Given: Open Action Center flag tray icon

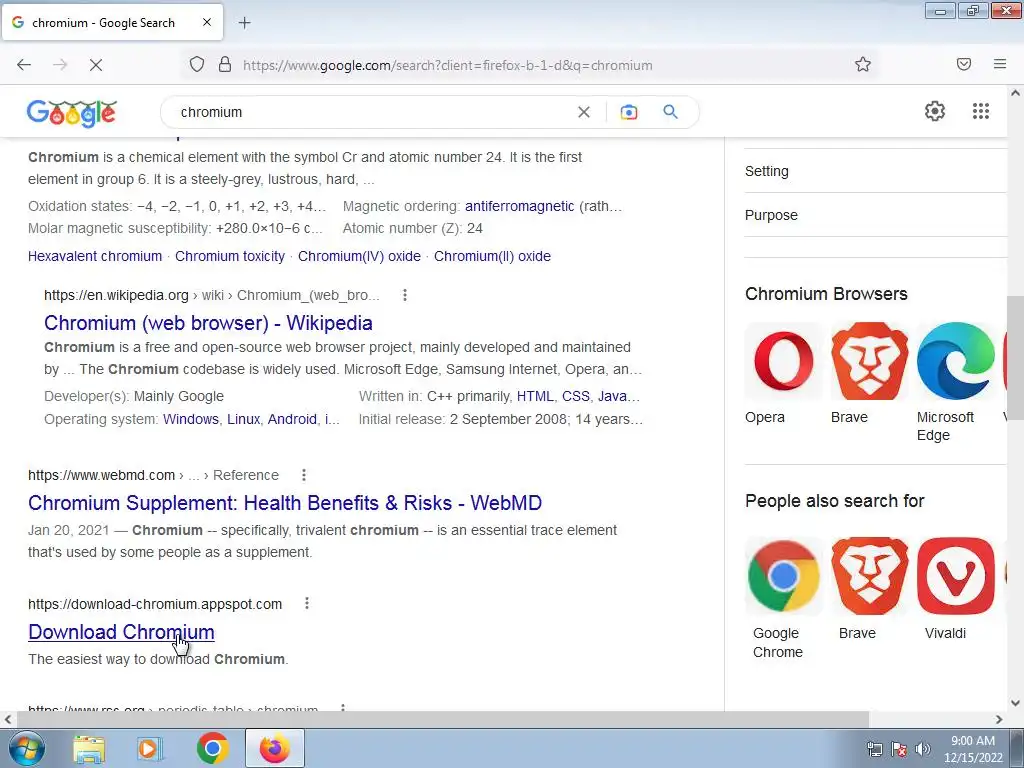Looking at the screenshot, I should [x=899, y=748].
